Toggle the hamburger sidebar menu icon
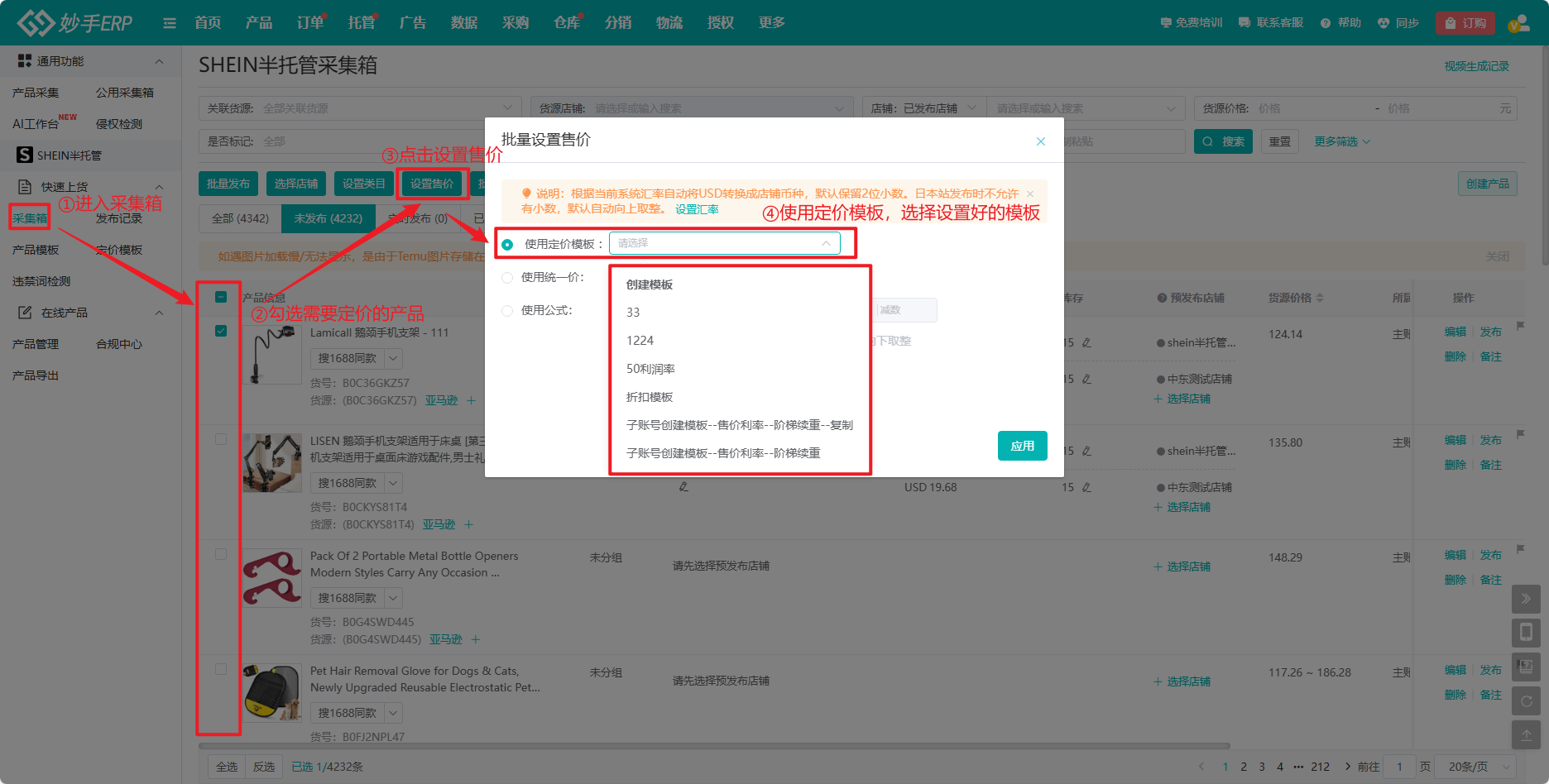Screen dimensions: 1549x784 170,23
